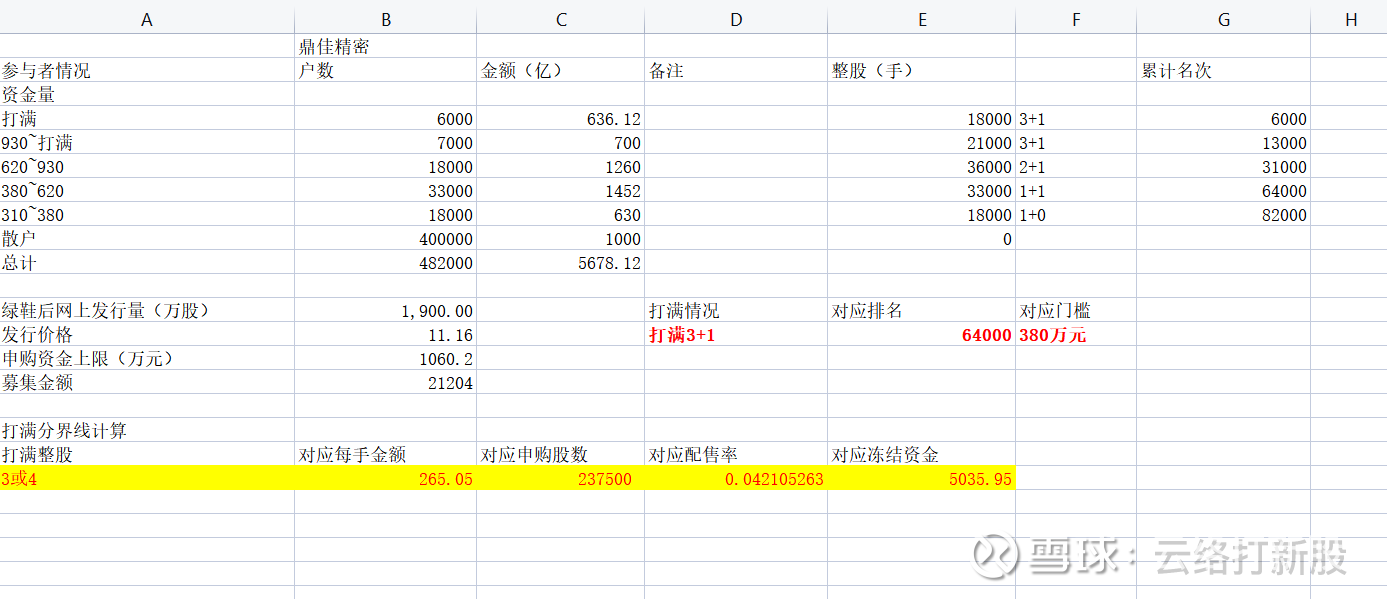The width and height of the screenshot is (1387, 599).
Task: Click the red 64000 ranking cell
Action: coord(922,334)
